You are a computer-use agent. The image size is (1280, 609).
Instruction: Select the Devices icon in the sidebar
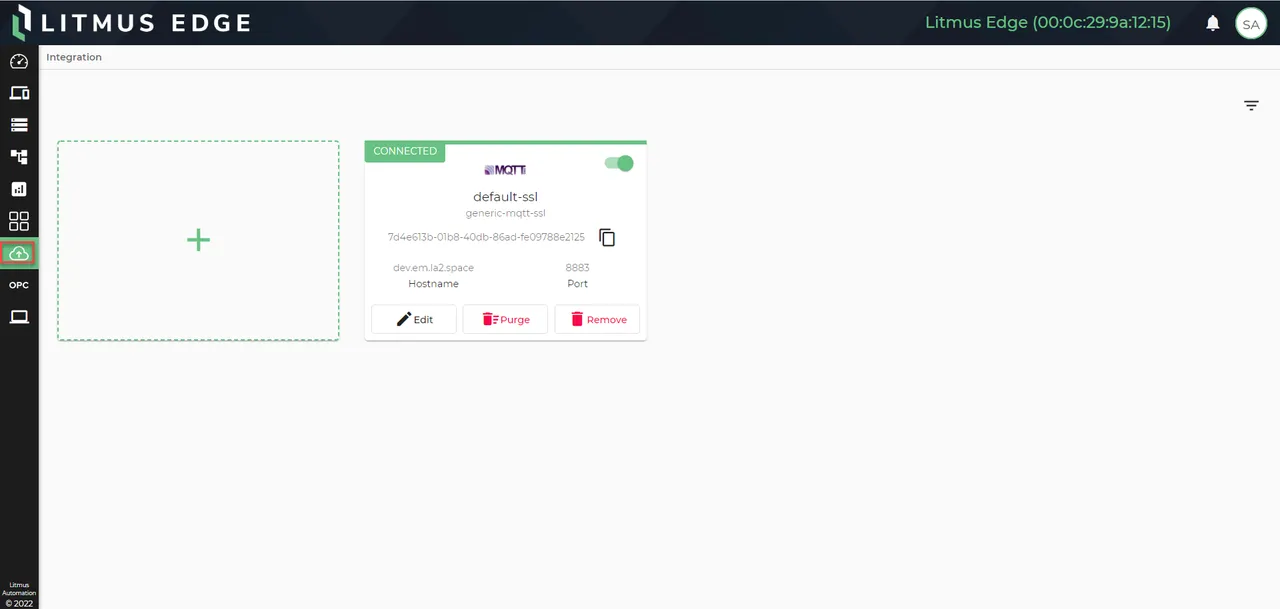19,92
